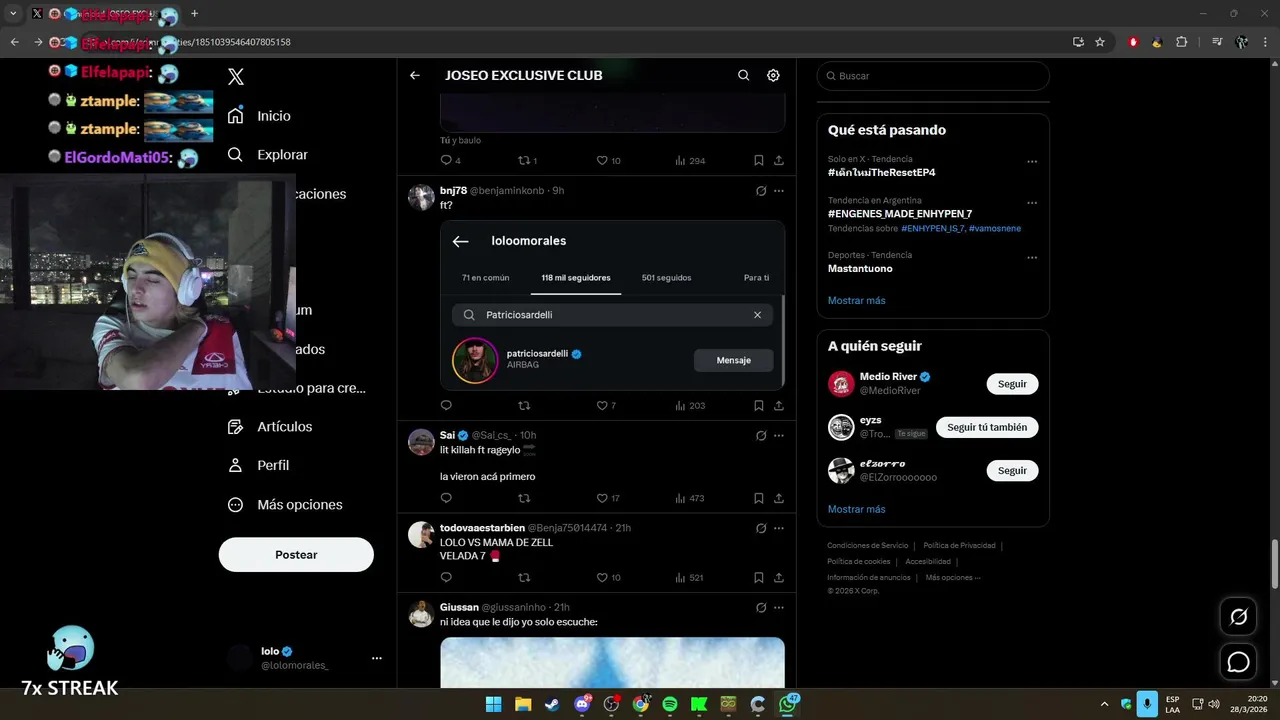
Task: Open Grok floating button
Action: pyautogui.click(x=1239, y=617)
